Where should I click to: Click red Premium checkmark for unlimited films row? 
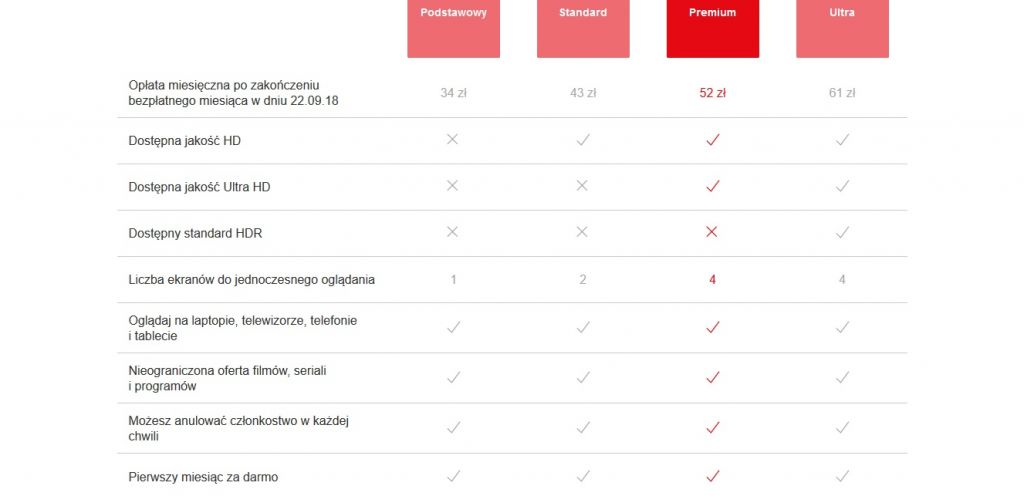[x=712, y=377]
